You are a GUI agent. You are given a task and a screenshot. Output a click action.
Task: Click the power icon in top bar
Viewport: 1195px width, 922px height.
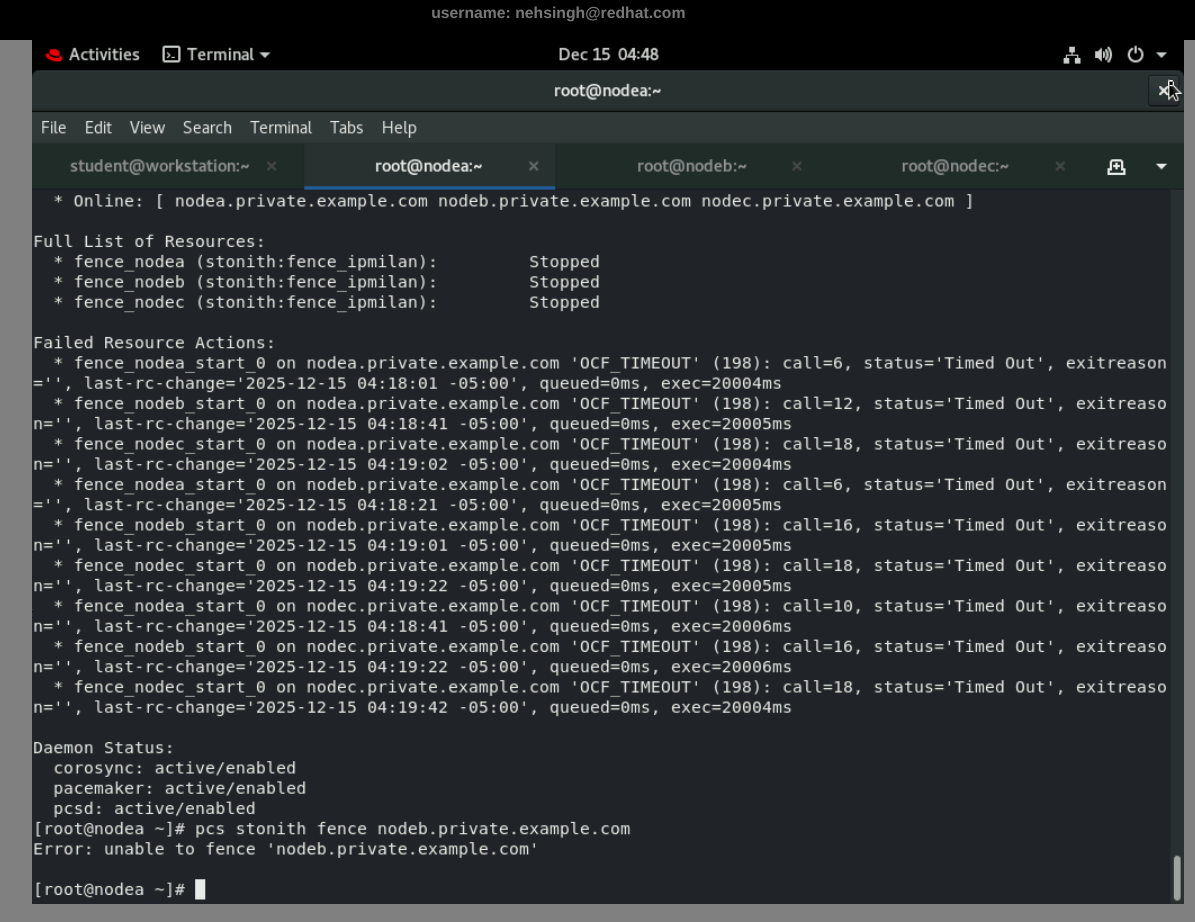point(1136,55)
